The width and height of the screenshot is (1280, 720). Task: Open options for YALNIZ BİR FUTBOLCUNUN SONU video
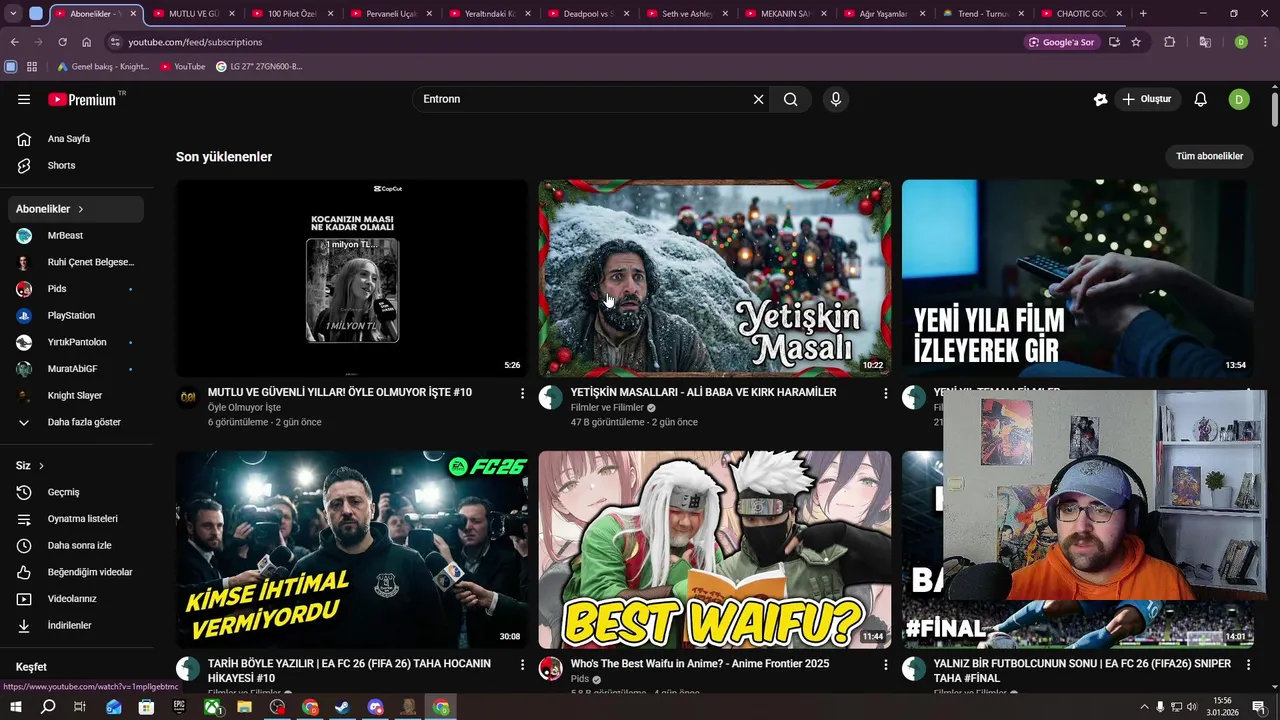pyautogui.click(x=1248, y=665)
